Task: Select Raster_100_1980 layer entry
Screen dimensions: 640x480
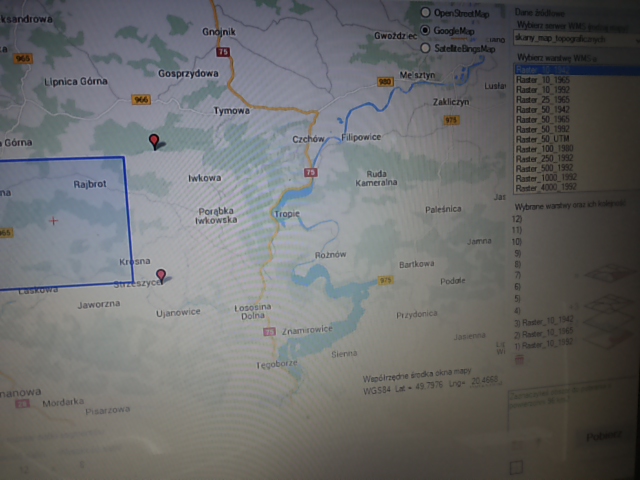Action: point(547,148)
